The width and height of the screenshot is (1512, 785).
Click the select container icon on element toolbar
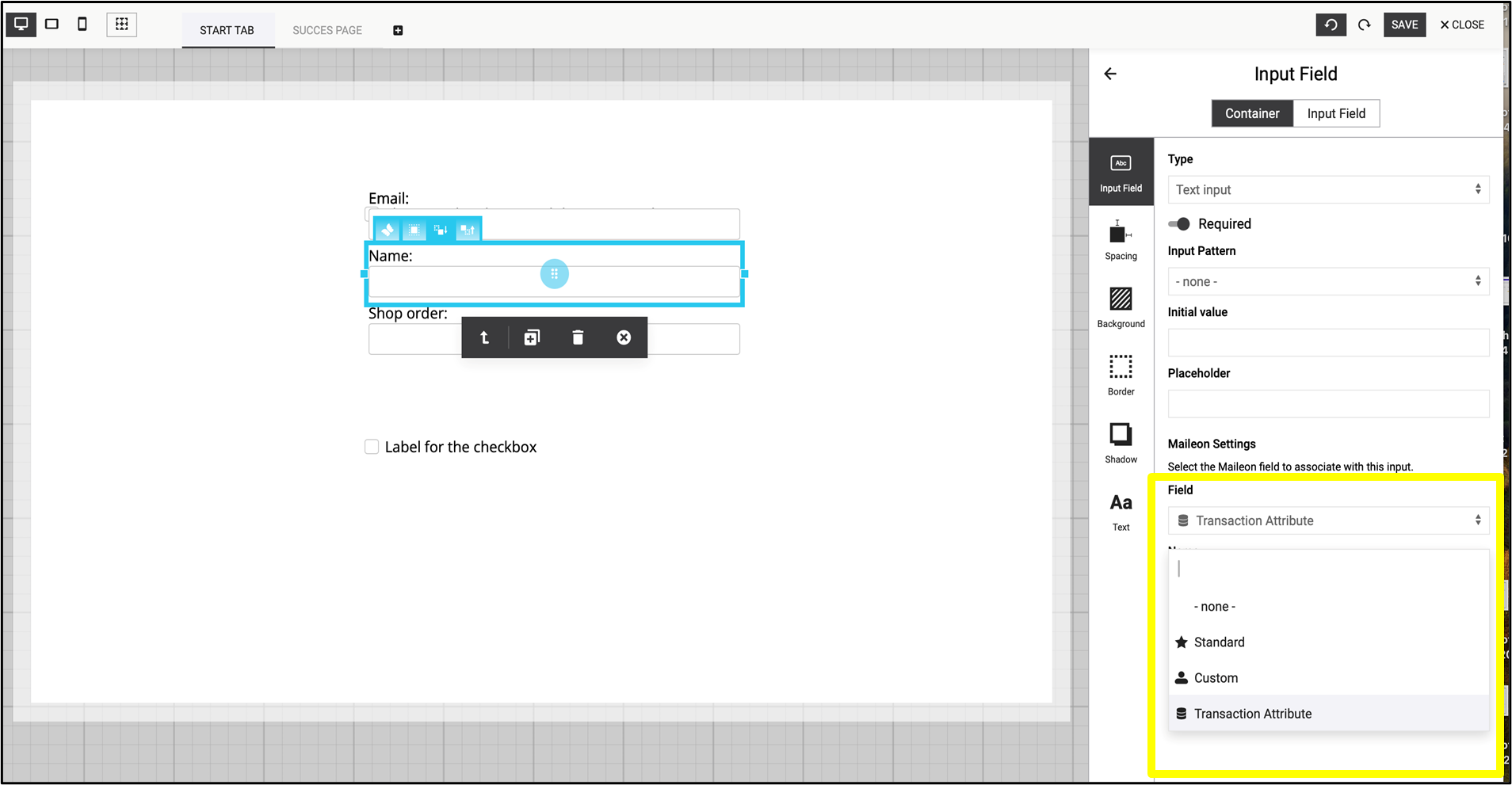pos(414,230)
